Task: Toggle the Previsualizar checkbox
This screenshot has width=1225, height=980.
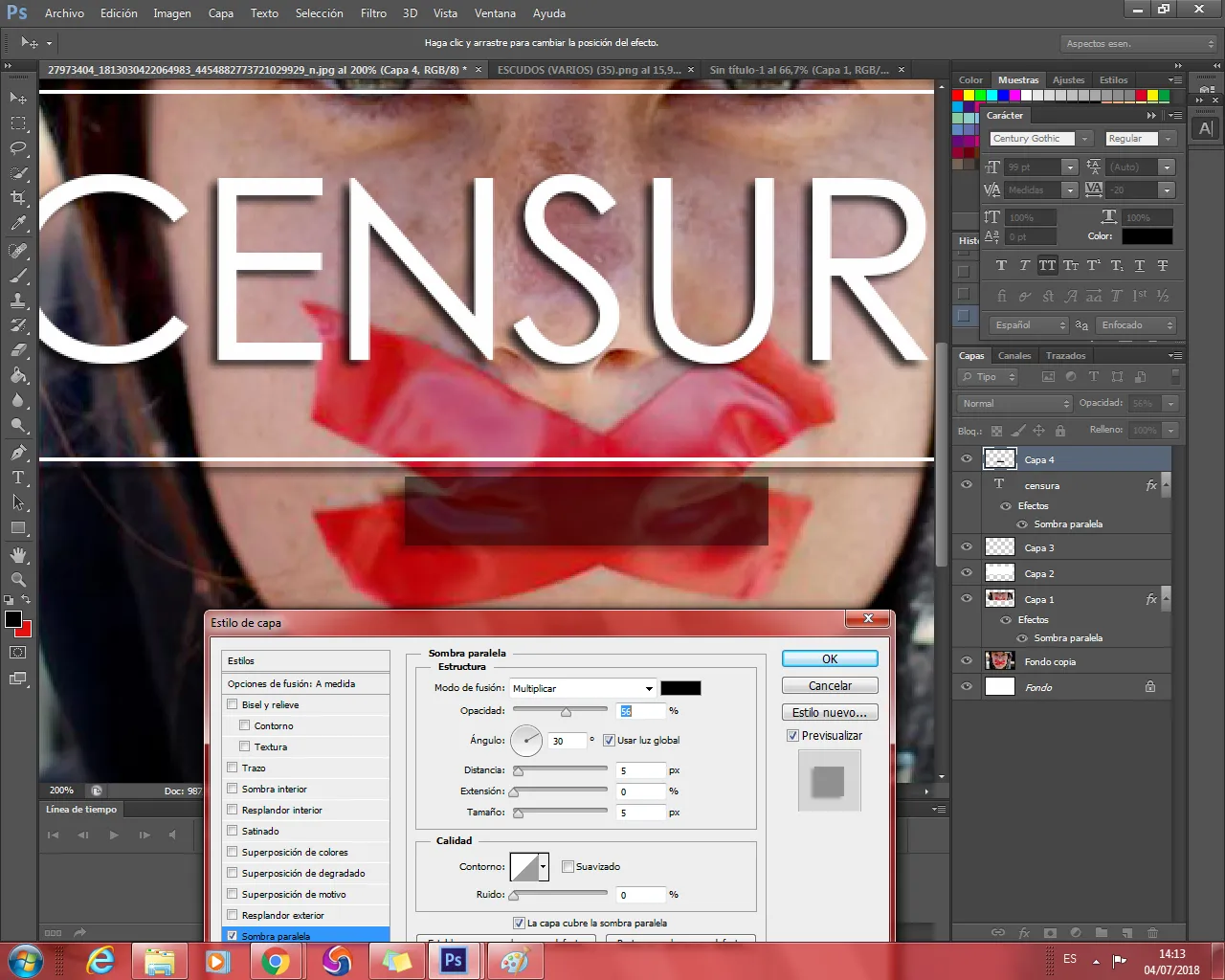Action: (792, 735)
